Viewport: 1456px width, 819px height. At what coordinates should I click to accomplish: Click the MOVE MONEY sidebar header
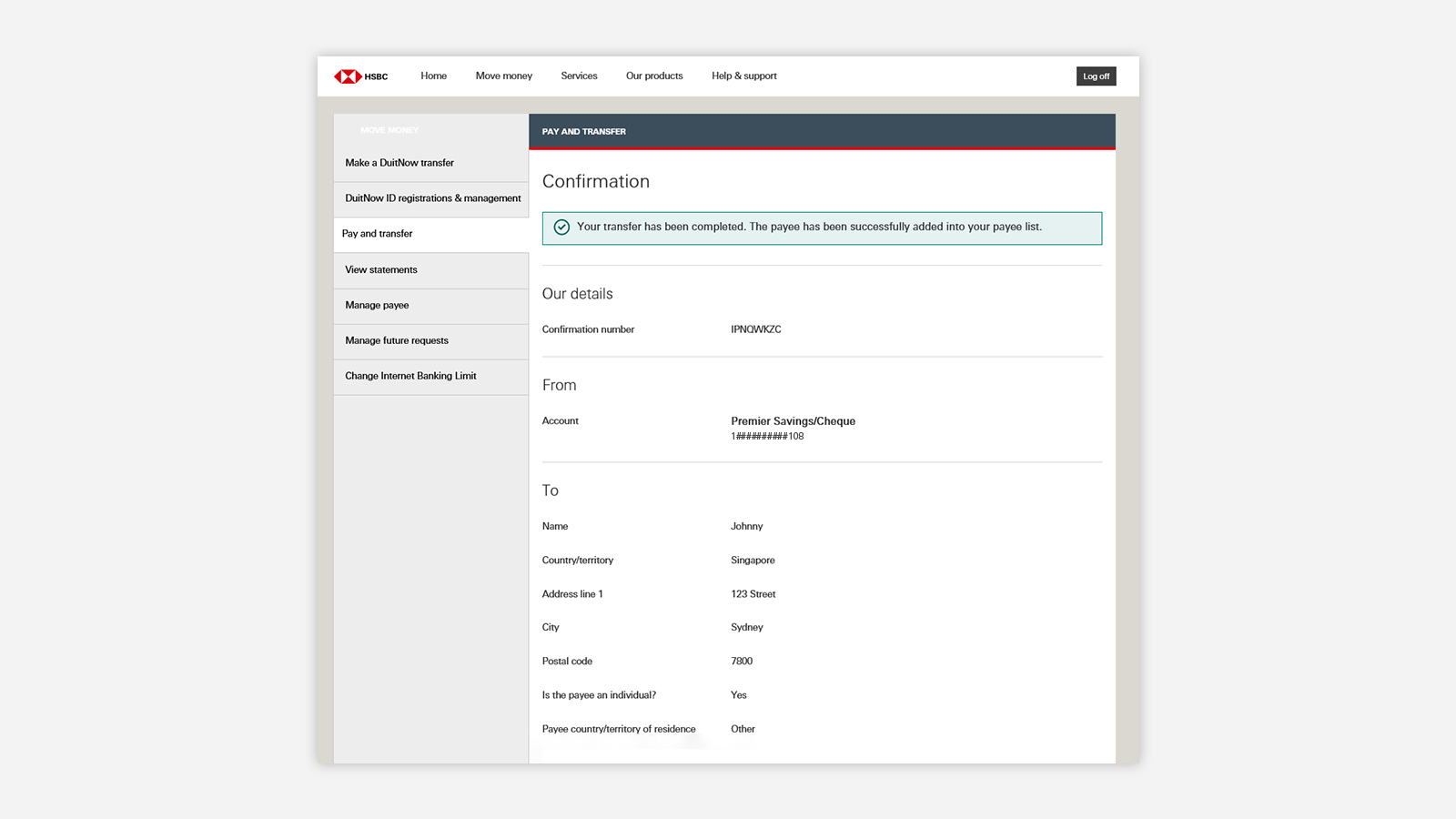389,130
